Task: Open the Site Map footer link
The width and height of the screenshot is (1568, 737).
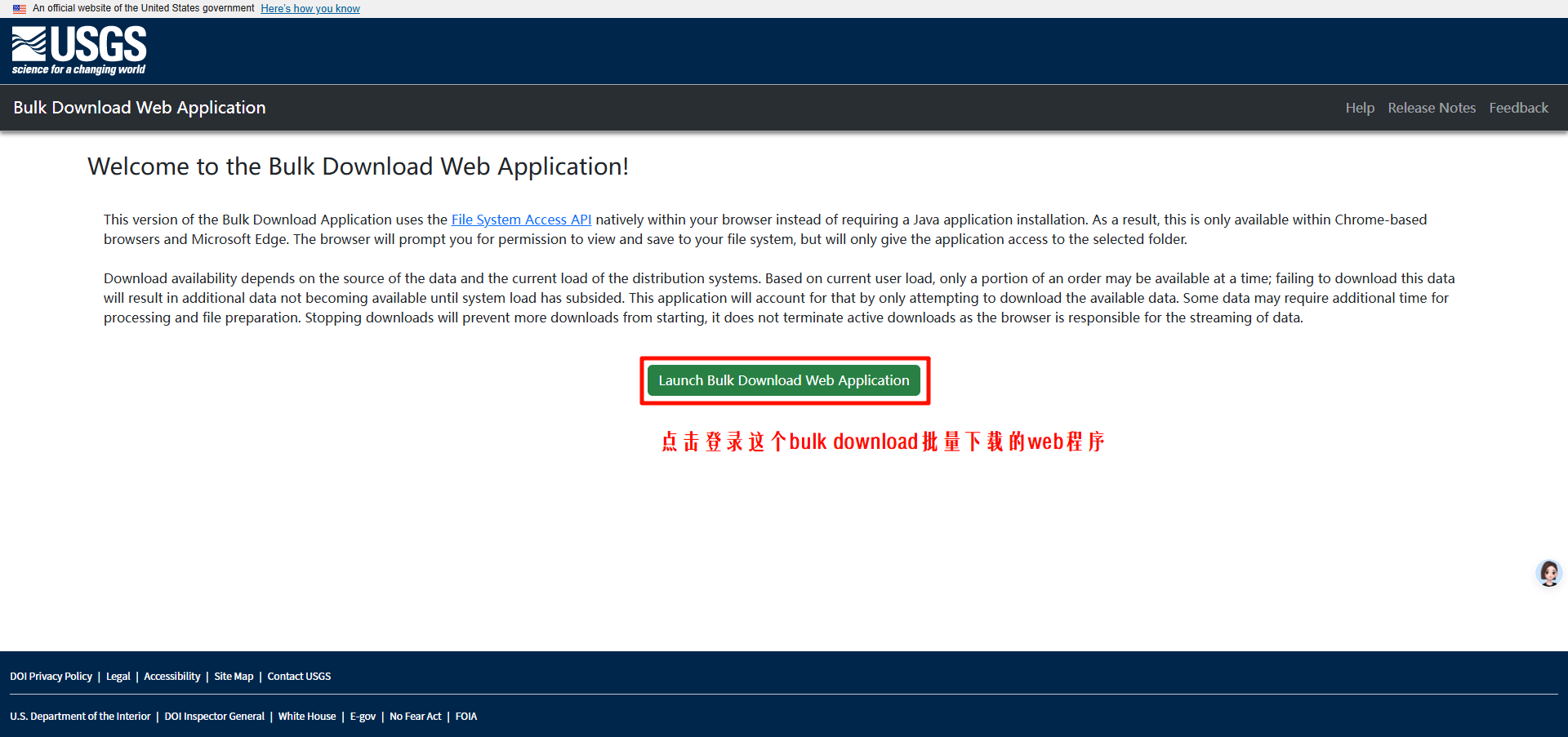Action: (x=234, y=677)
